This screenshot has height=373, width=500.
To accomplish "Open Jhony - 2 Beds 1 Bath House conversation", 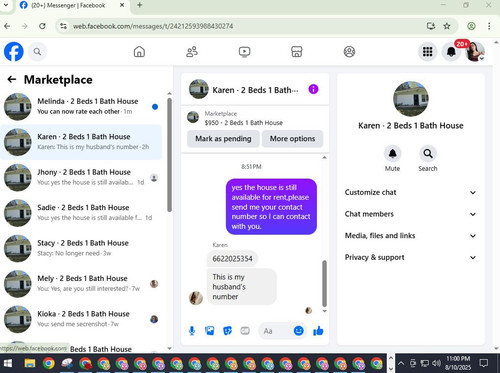I will click(x=81, y=177).
